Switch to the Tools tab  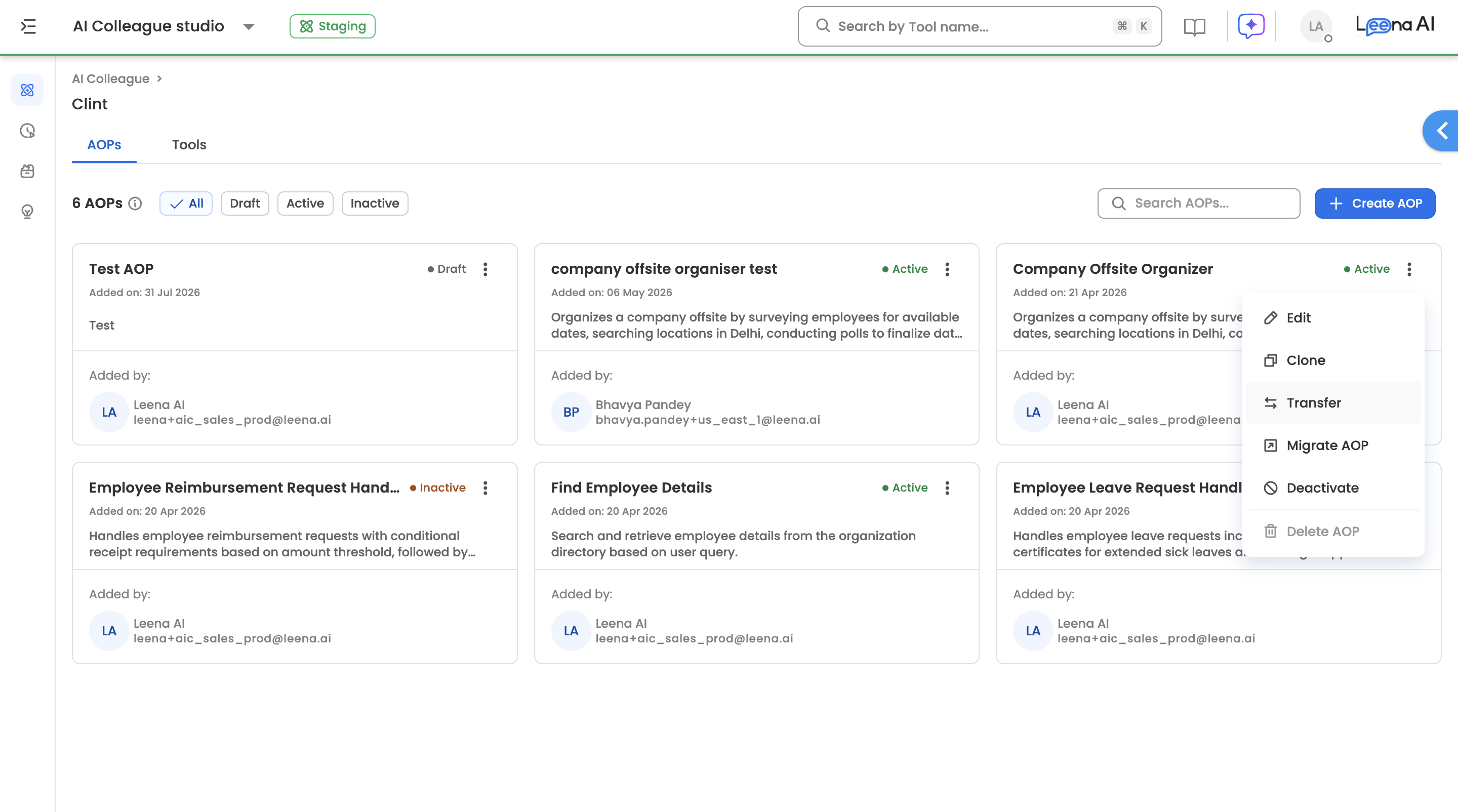click(189, 145)
